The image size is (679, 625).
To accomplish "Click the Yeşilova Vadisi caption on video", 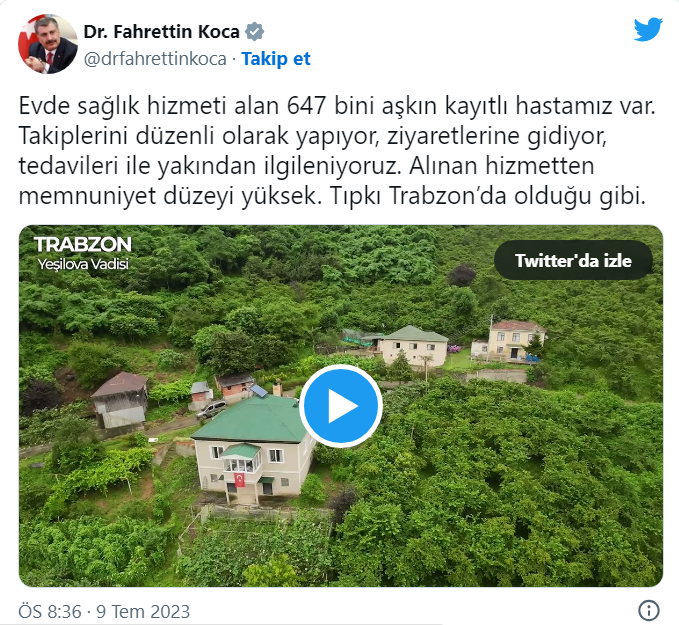I will (x=83, y=264).
